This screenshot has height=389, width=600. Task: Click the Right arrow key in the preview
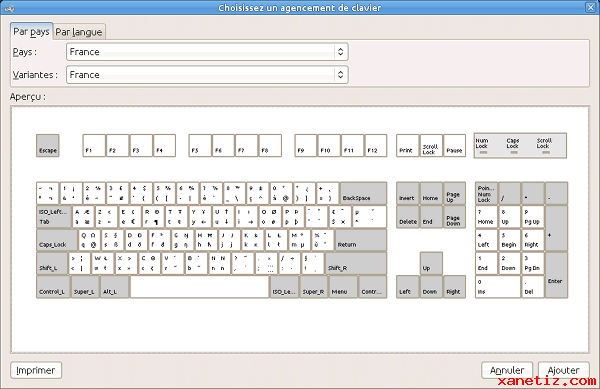455,287
